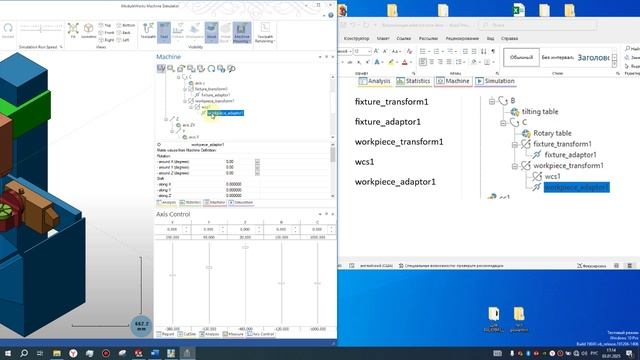The image size is (640, 360).
Task: Open Measure tab at bottom
Action: pyautogui.click(x=233, y=334)
